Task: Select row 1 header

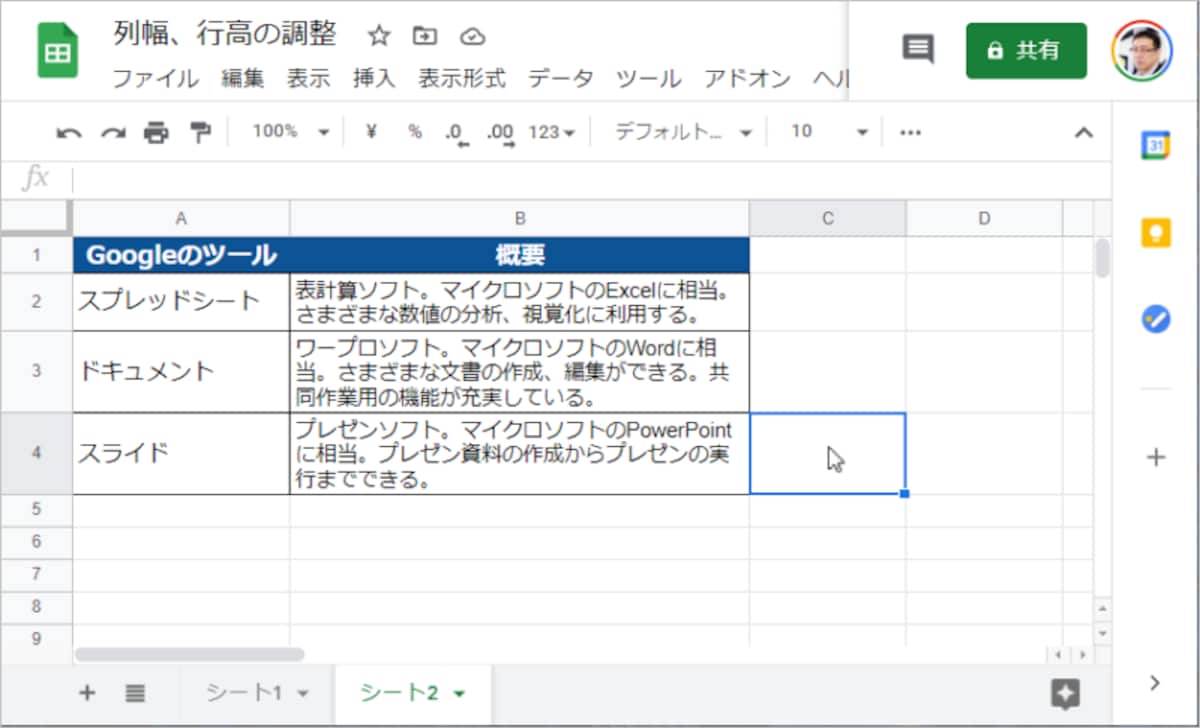Action: point(36,255)
